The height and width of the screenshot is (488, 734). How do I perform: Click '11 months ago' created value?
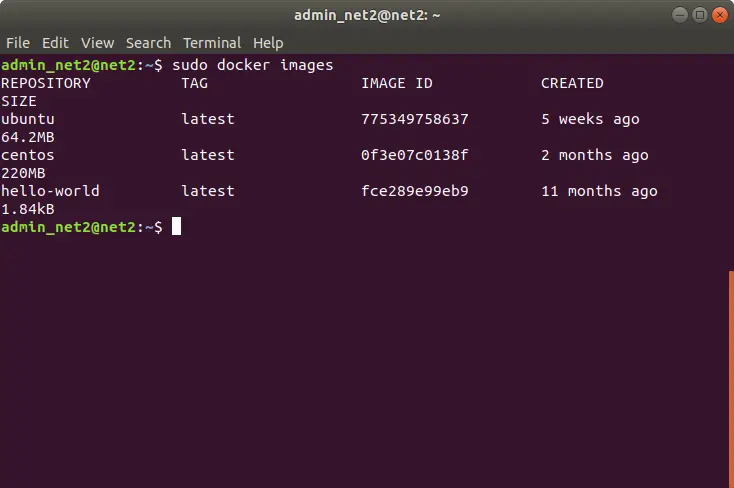pos(599,191)
